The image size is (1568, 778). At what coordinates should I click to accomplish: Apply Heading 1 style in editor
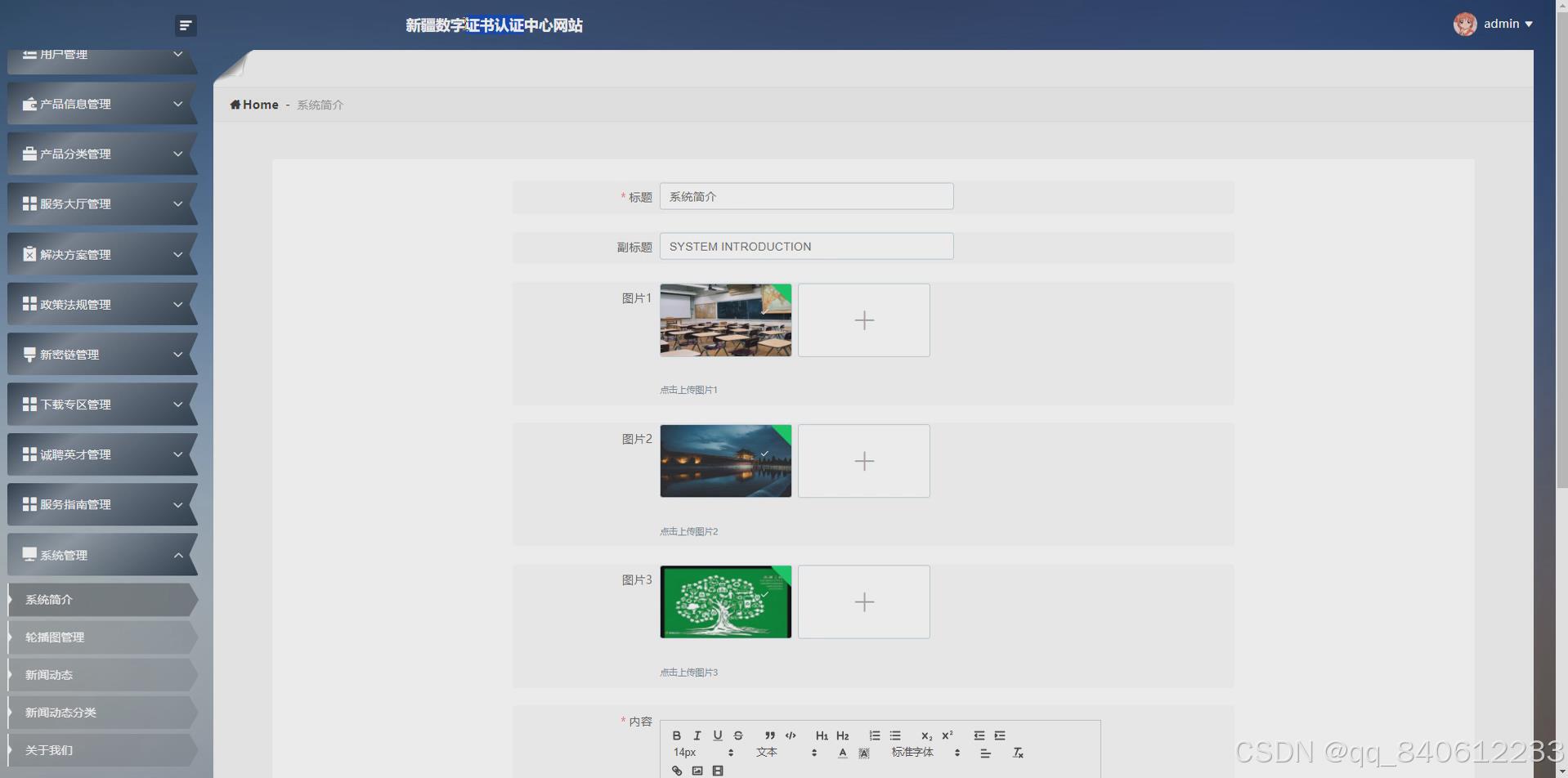(822, 736)
